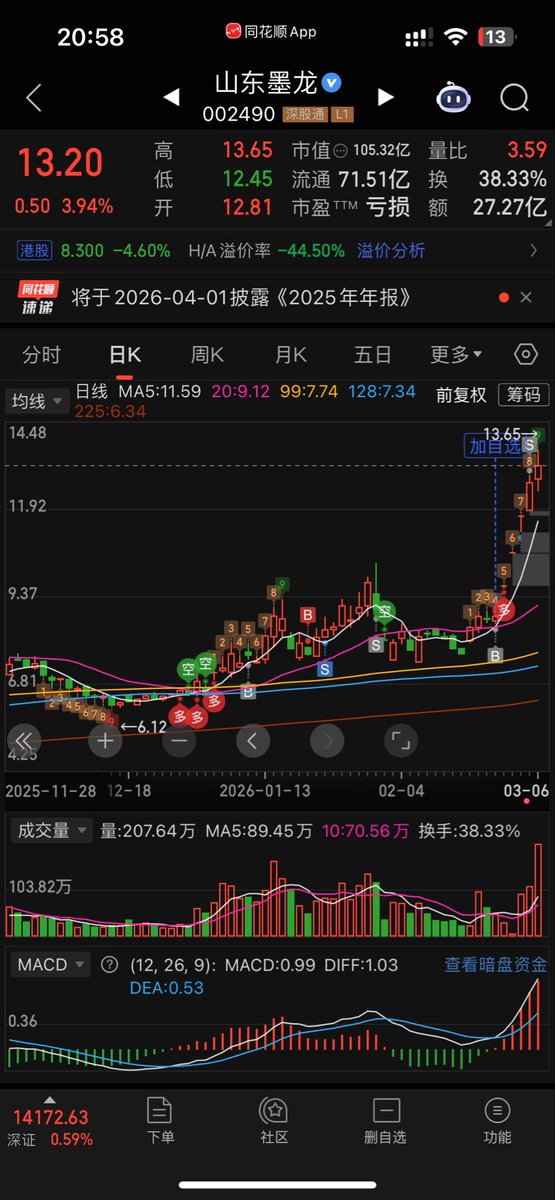Open chart settings hexagon icon
555x1200 pixels.
(526, 354)
